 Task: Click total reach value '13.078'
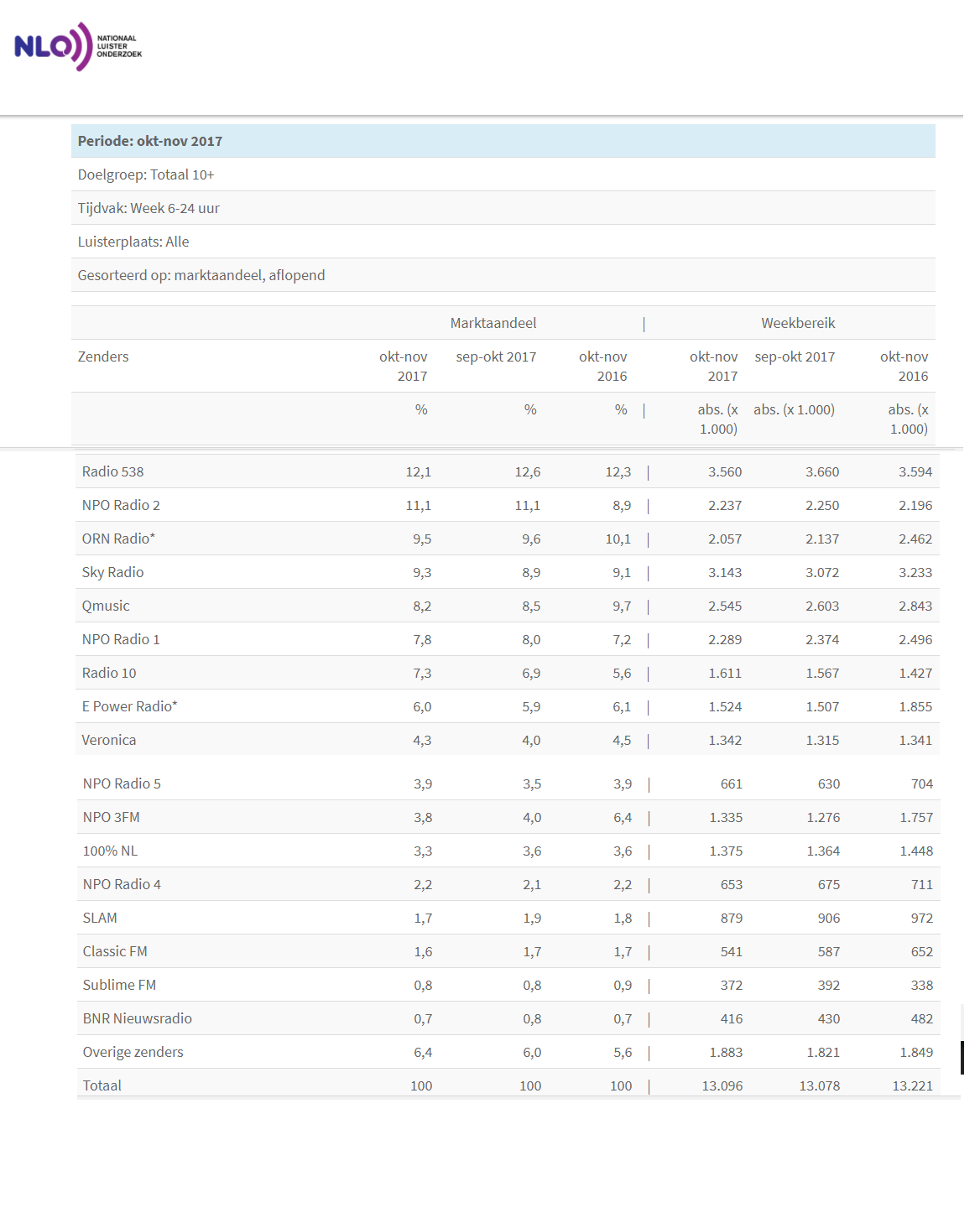tap(820, 1085)
